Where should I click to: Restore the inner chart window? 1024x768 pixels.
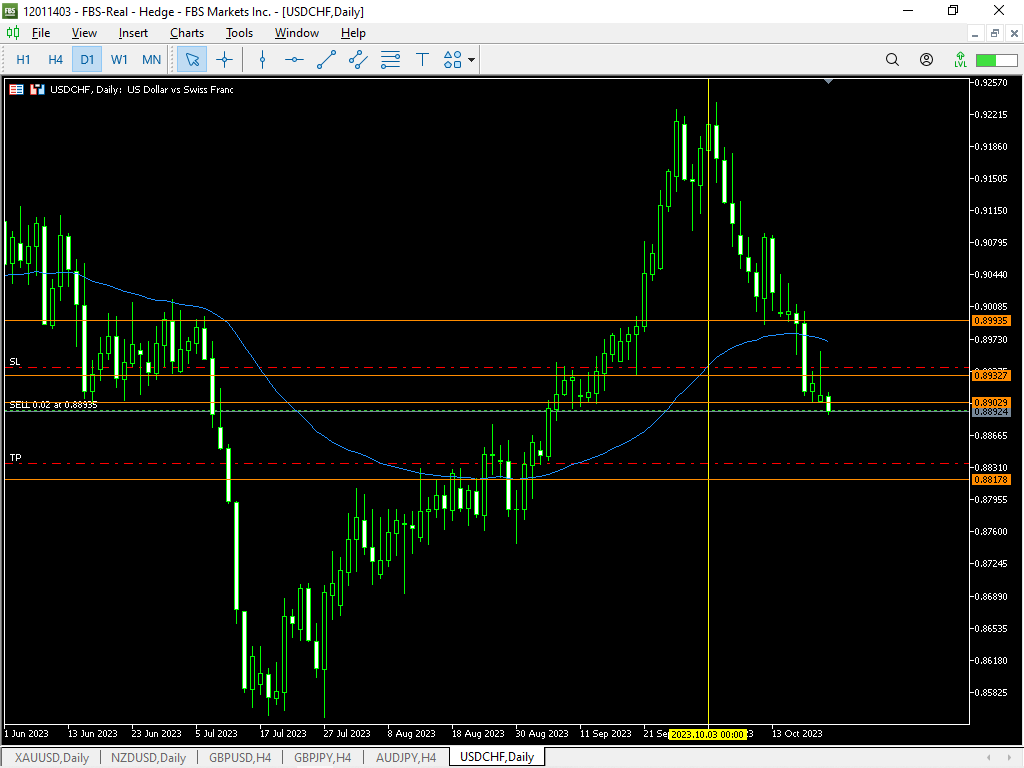[x=995, y=33]
